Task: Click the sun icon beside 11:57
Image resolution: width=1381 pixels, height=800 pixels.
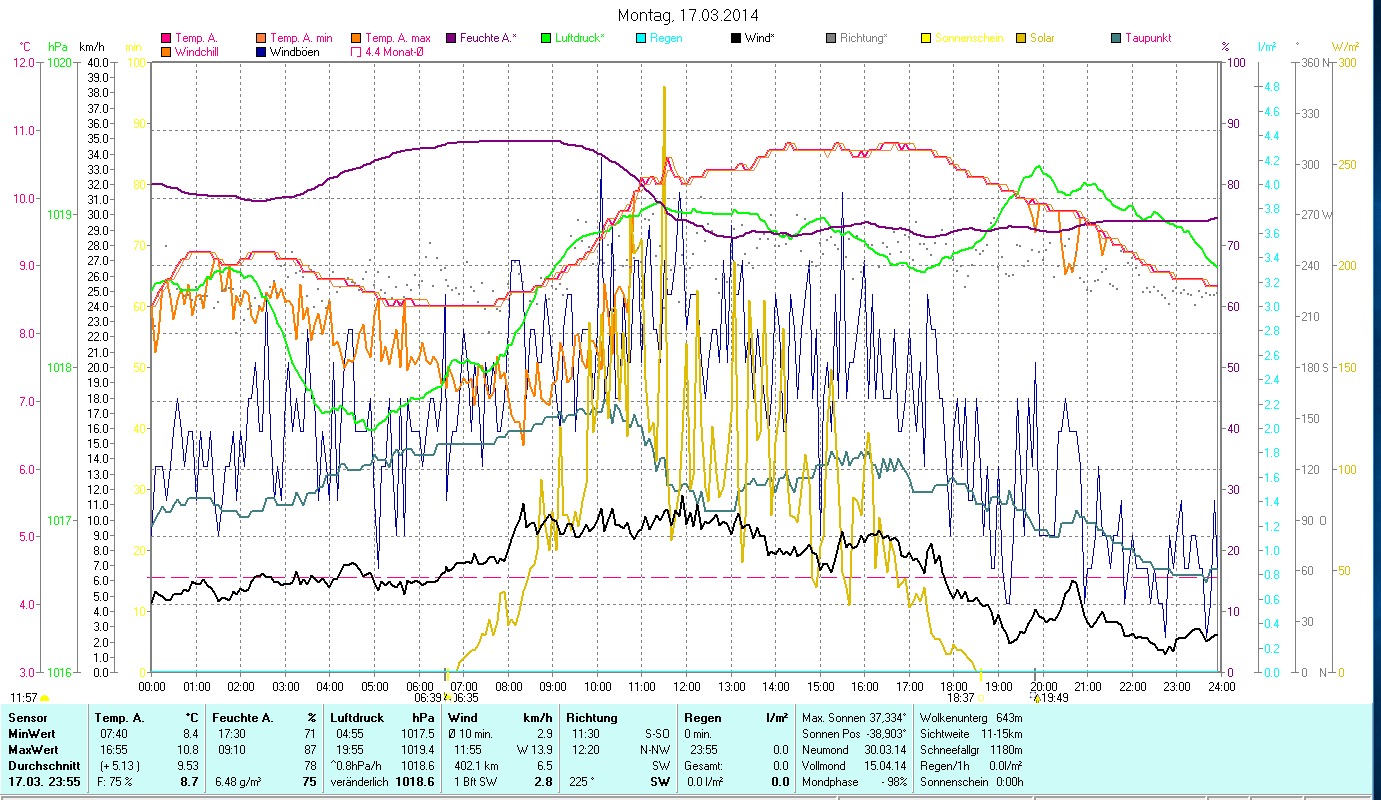Action: point(44,697)
